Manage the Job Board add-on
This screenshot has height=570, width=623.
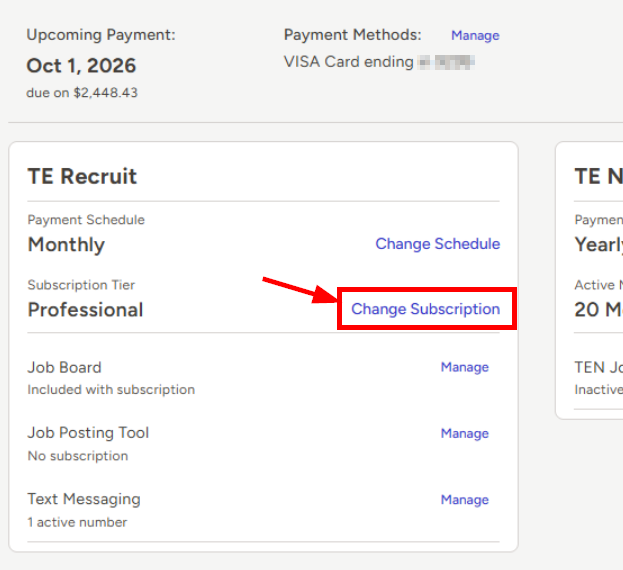pos(464,367)
